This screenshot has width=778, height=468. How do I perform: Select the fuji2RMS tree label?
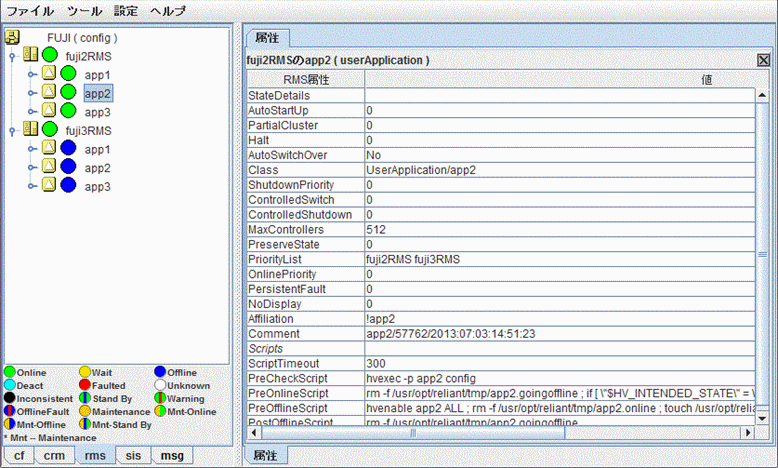pyautogui.click(x=88, y=57)
